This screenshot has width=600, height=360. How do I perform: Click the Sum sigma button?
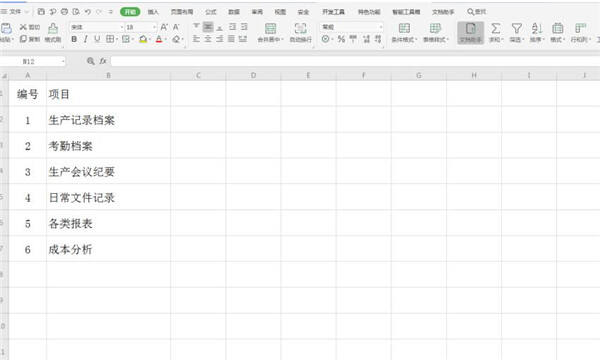pyautogui.click(x=496, y=32)
